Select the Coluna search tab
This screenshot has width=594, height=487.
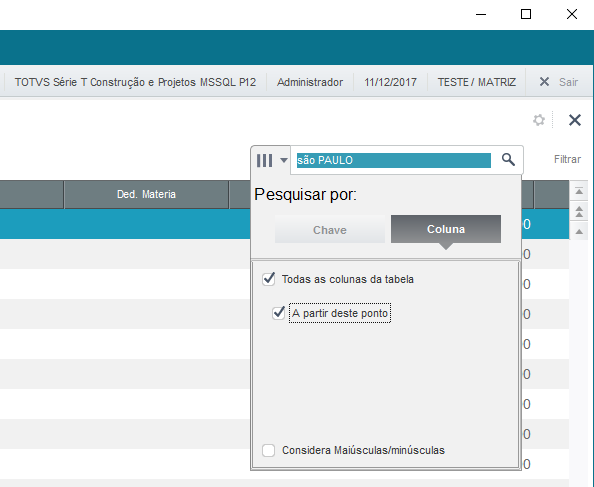pyautogui.click(x=446, y=229)
